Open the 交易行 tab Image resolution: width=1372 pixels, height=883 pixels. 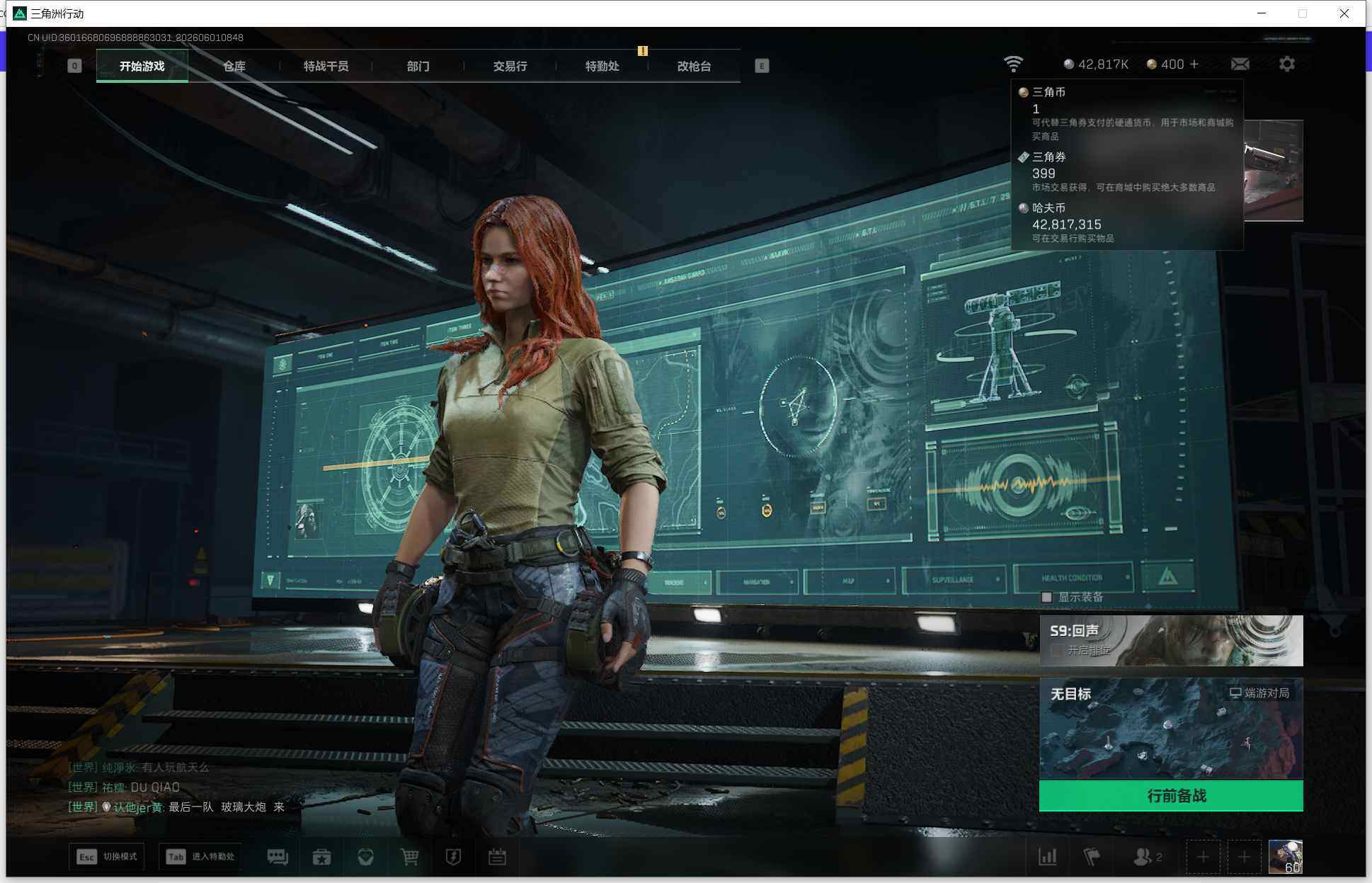pyautogui.click(x=510, y=66)
